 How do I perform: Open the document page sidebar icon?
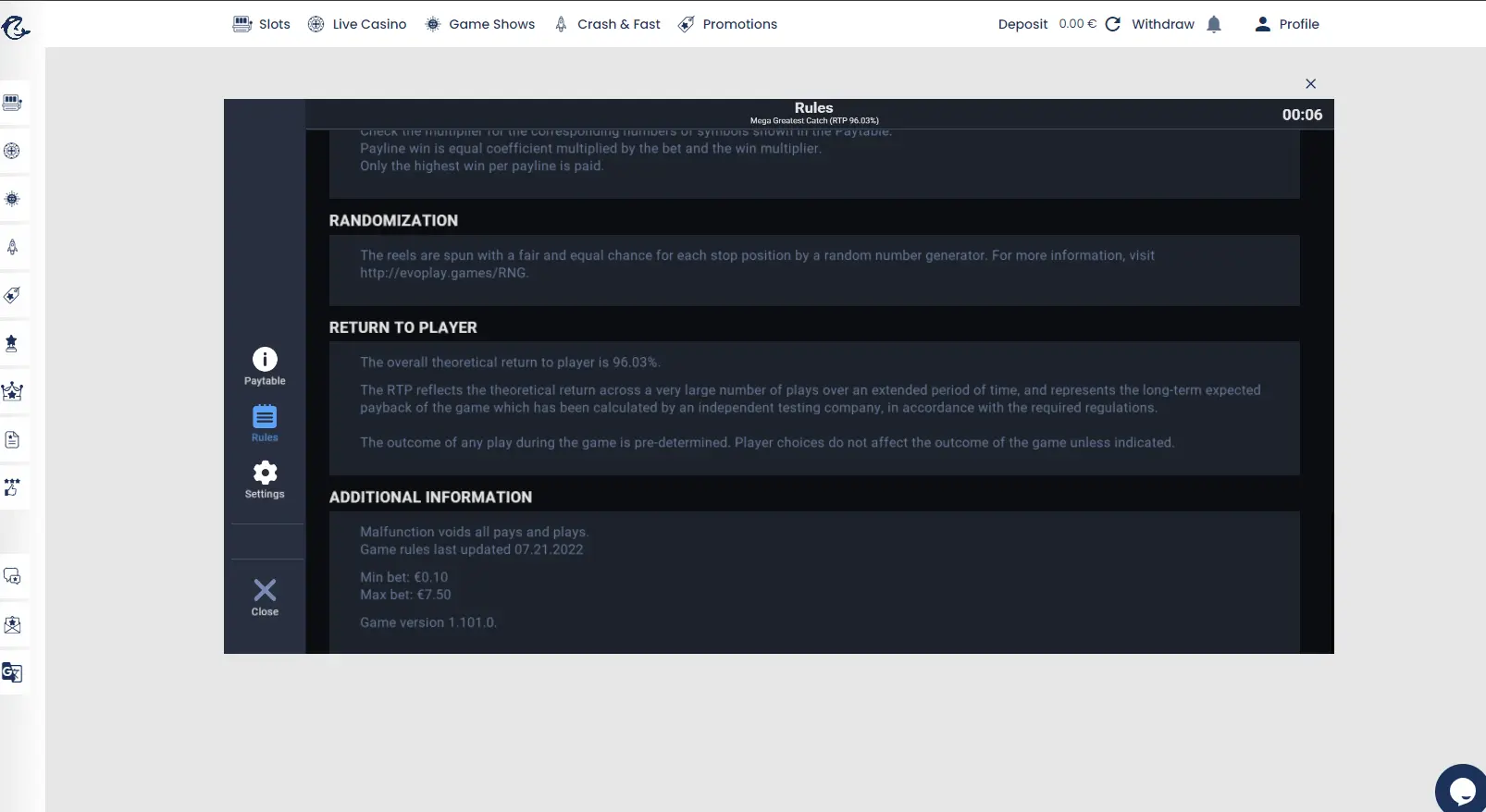(x=12, y=439)
